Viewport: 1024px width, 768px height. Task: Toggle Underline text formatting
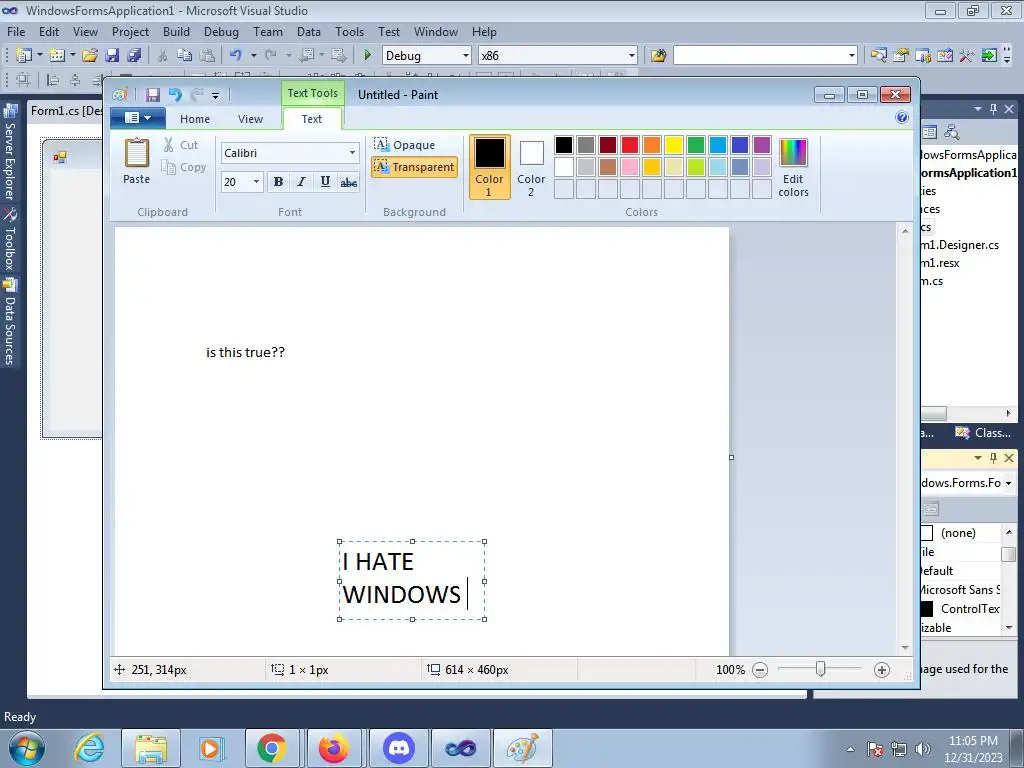(x=325, y=182)
